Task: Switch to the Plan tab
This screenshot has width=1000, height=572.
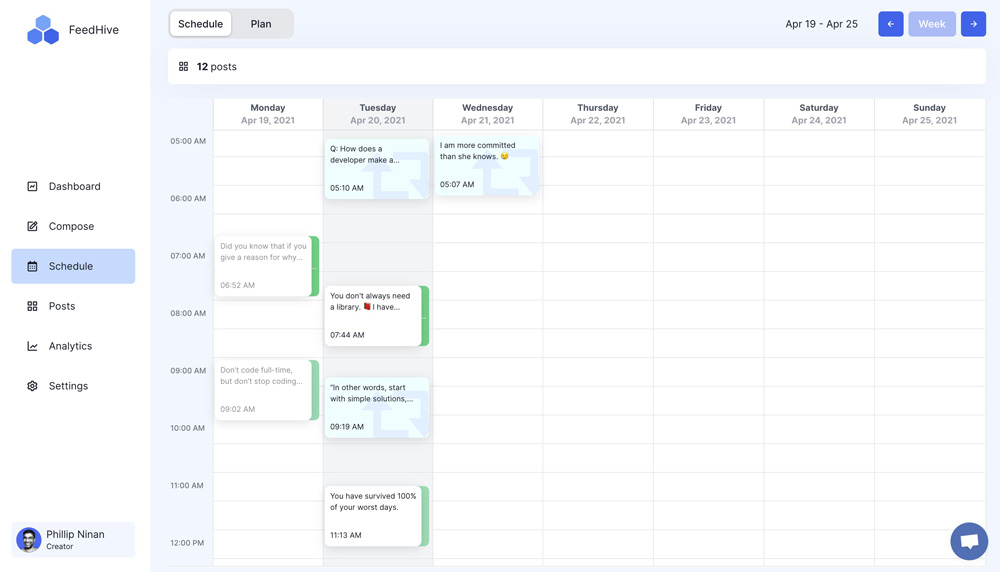Action: click(x=261, y=24)
